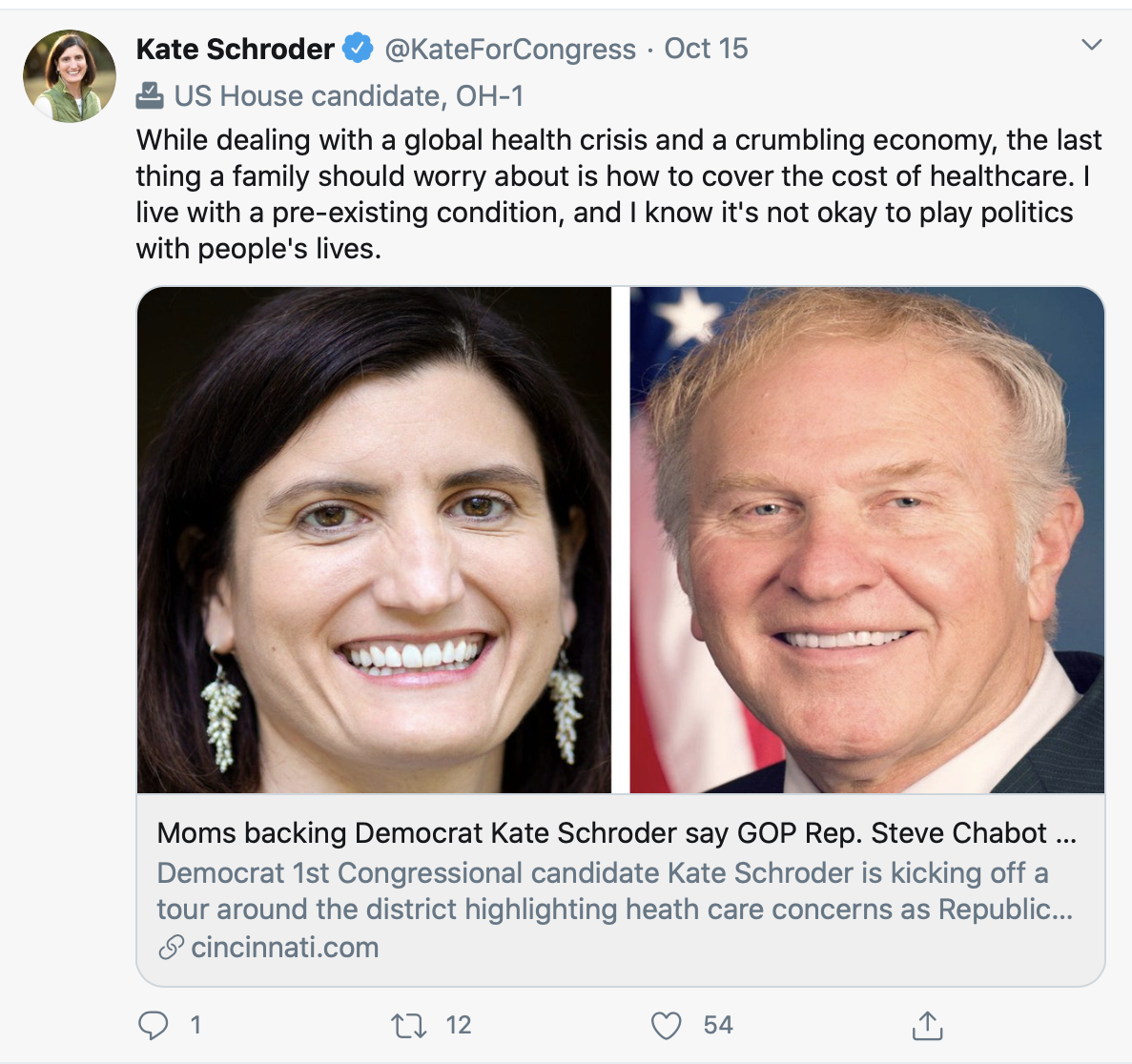This screenshot has width=1132, height=1064.
Task: Open the Kate Schroder display name
Action: [x=235, y=49]
